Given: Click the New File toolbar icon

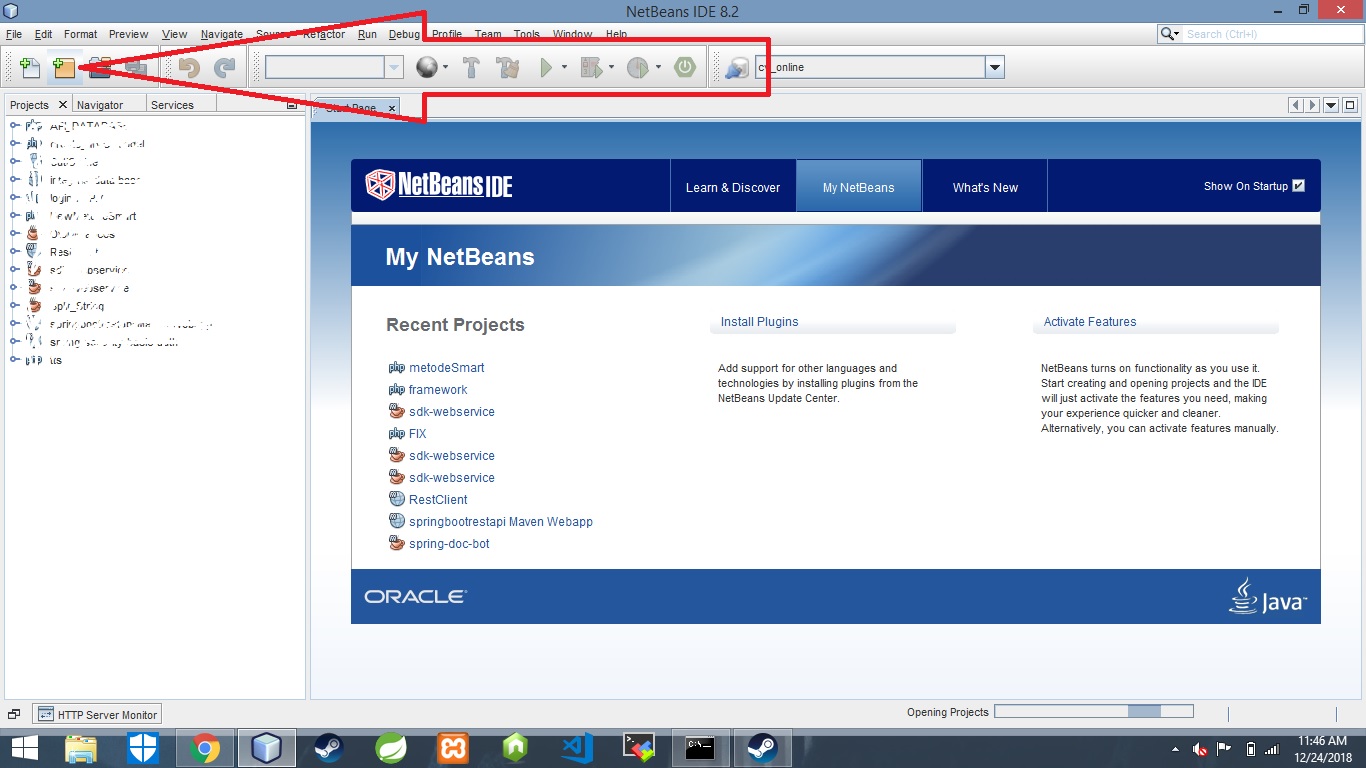Looking at the screenshot, I should (28, 67).
